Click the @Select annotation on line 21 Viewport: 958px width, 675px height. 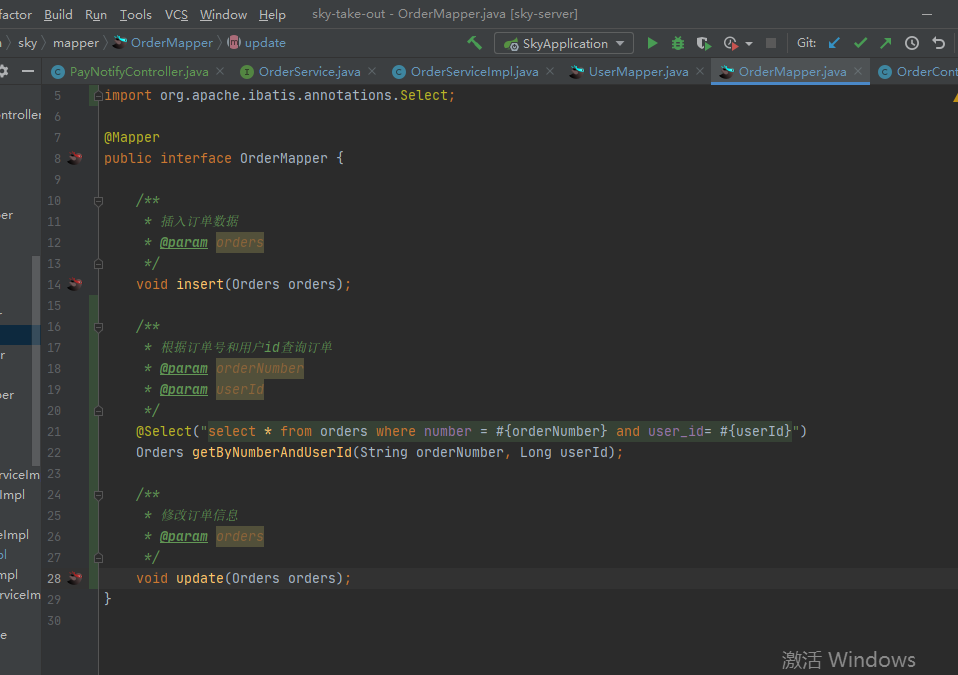164,431
